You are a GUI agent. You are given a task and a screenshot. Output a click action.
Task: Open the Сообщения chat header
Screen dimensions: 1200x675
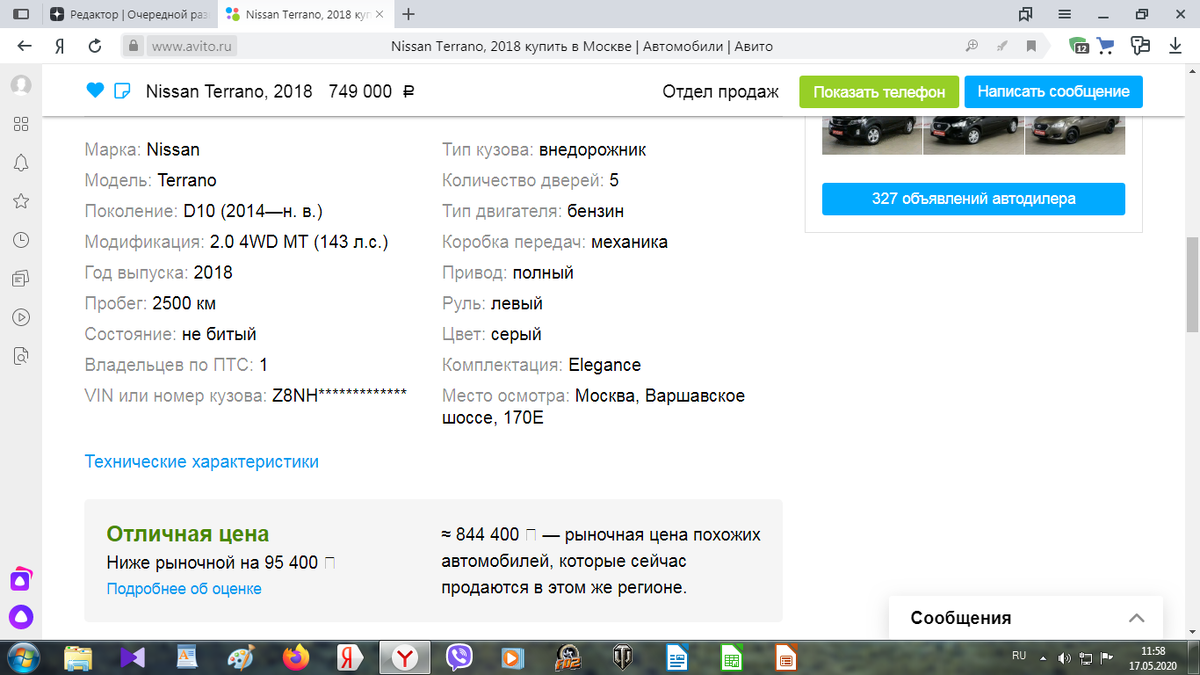click(1026, 618)
